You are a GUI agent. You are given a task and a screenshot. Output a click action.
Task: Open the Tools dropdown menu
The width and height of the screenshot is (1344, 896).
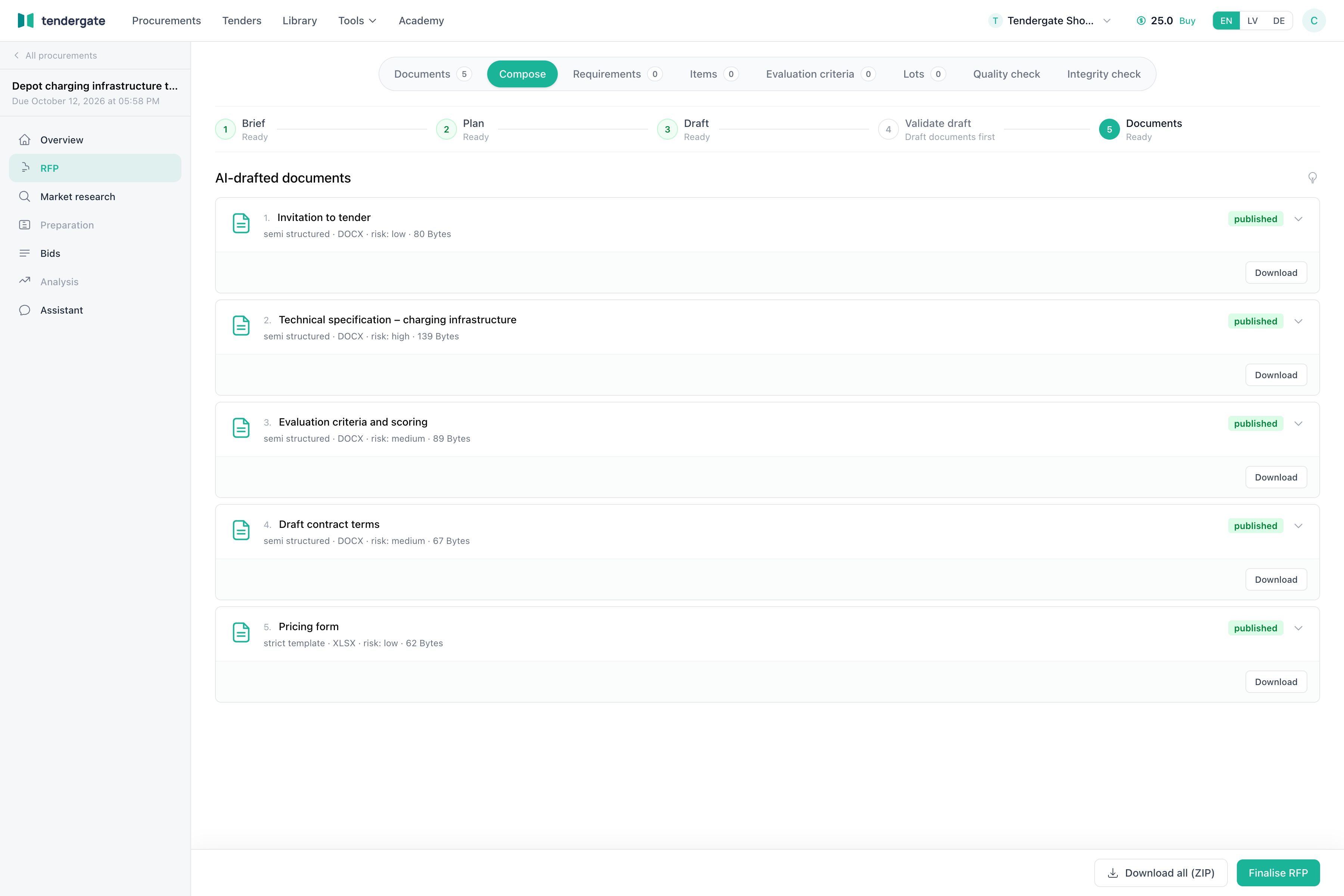click(x=357, y=21)
